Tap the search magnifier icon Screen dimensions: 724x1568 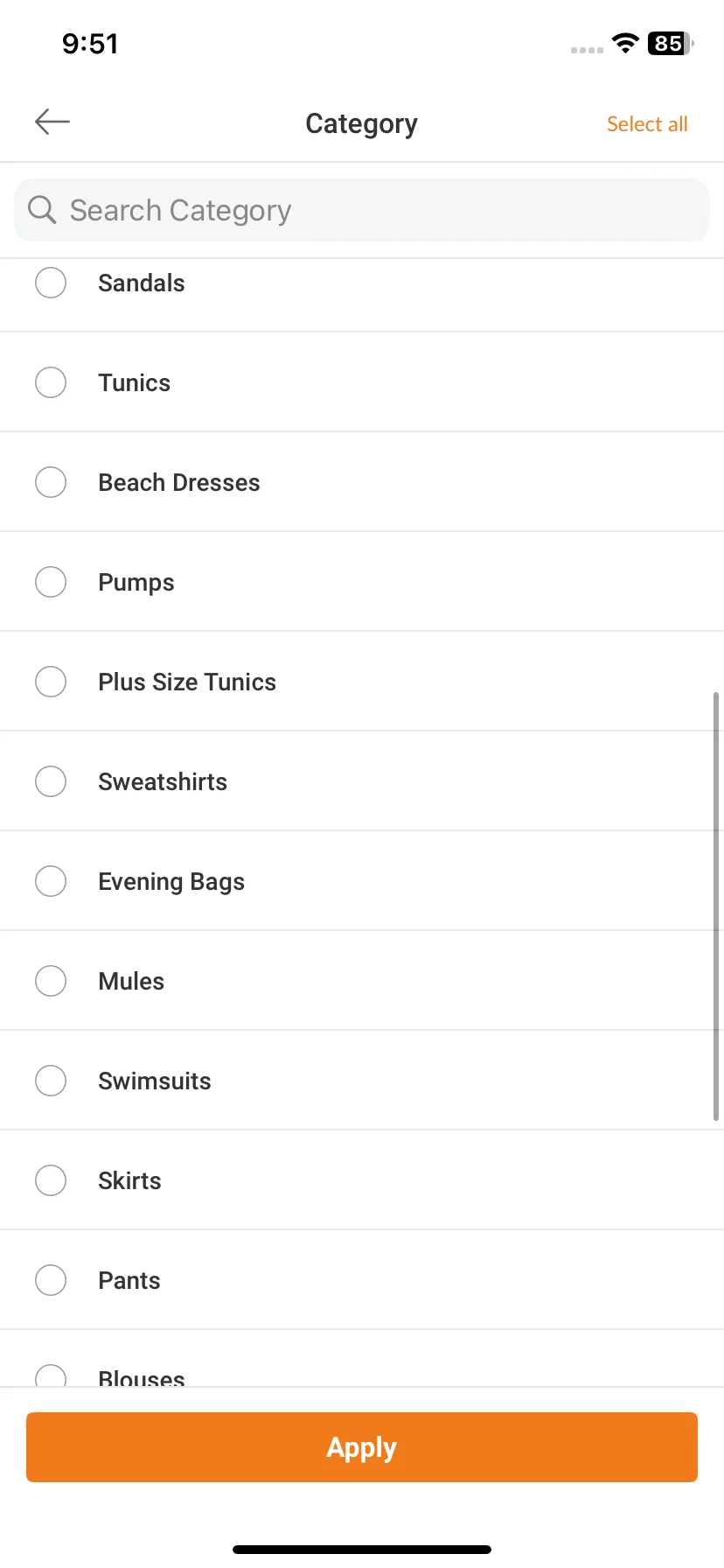click(x=42, y=210)
